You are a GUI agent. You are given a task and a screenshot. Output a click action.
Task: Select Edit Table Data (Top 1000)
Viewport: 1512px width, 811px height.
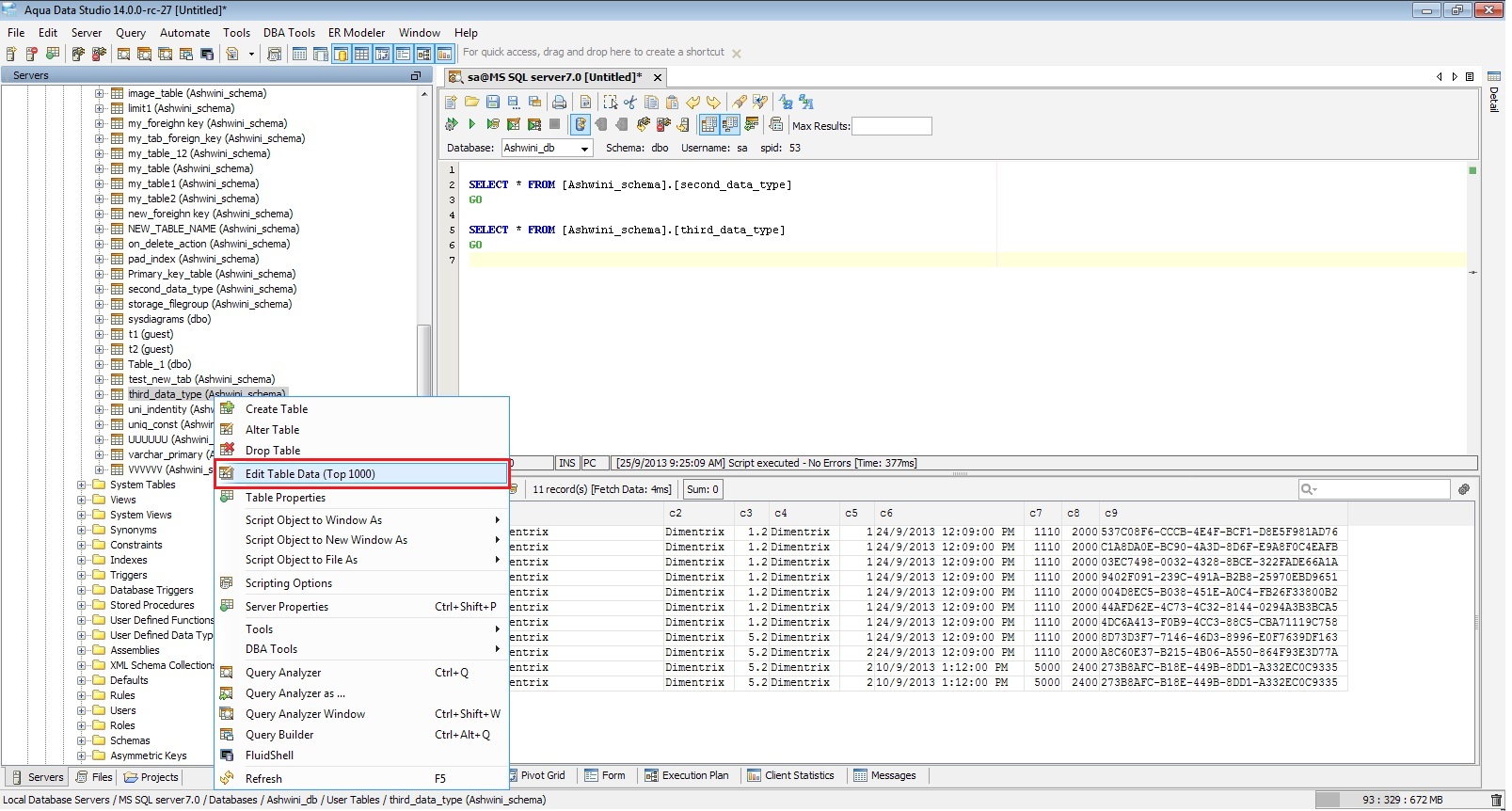(310, 474)
